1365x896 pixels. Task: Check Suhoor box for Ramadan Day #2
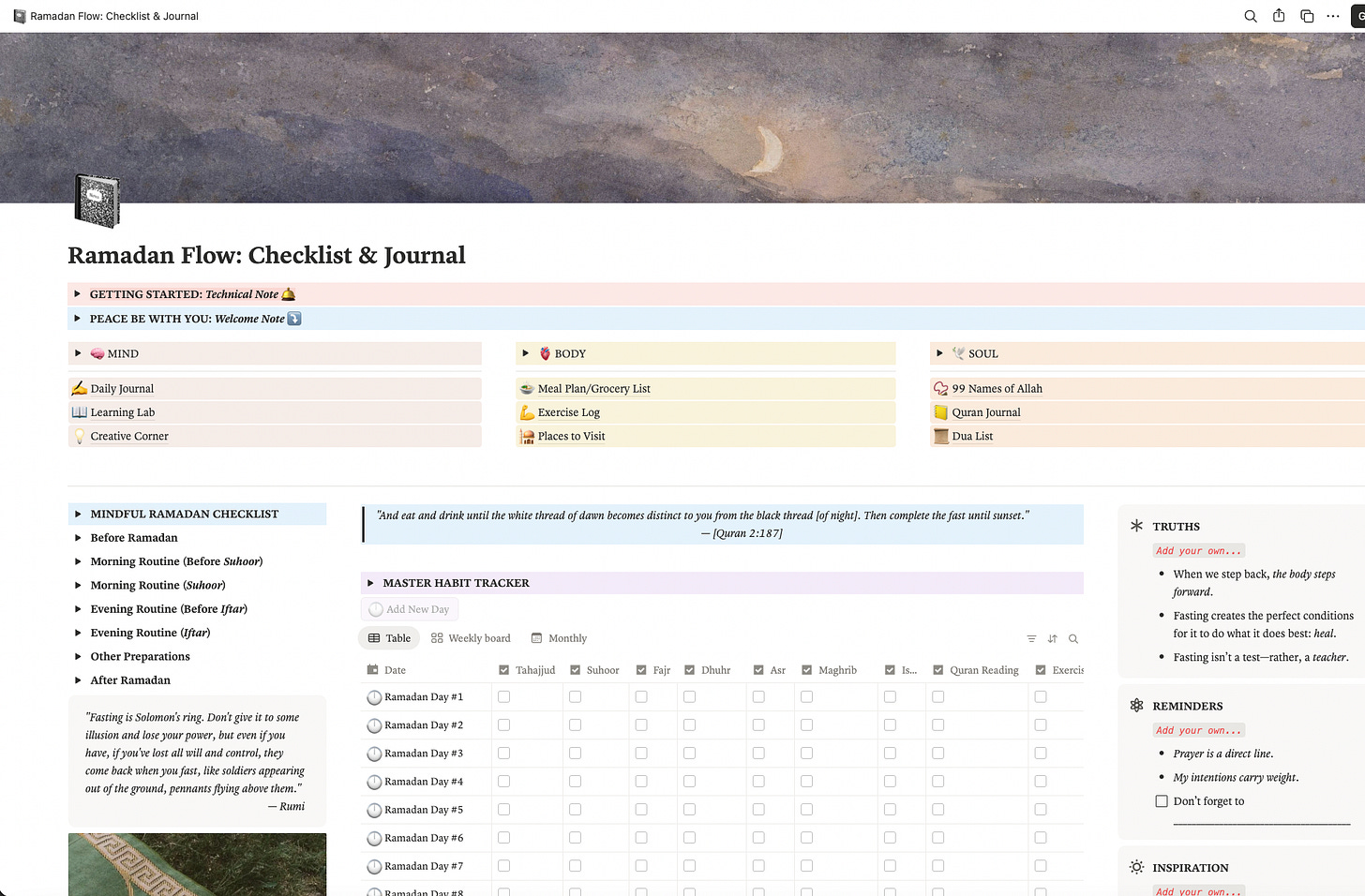click(x=575, y=724)
